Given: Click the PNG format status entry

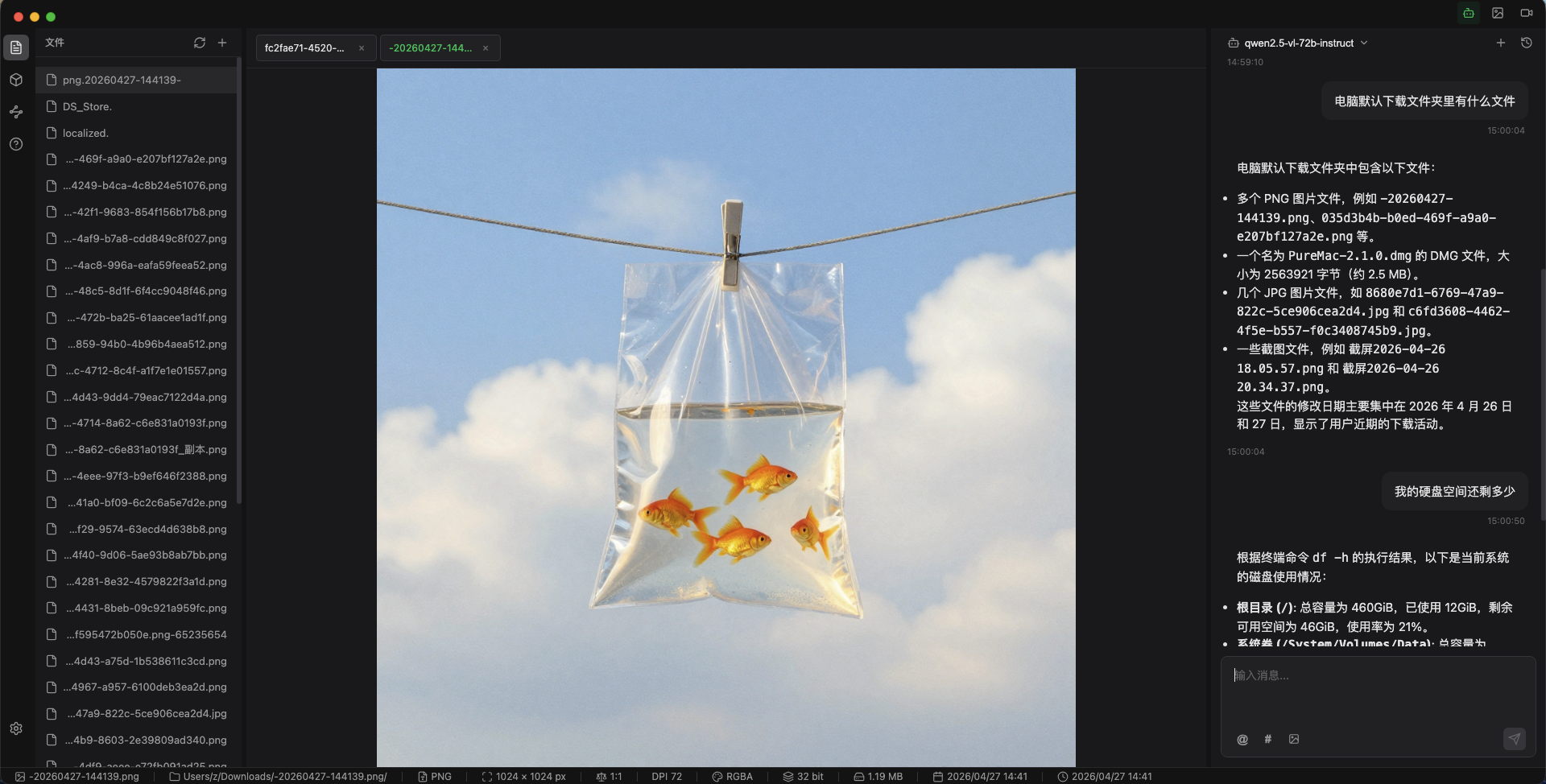Looking at the screenshot, I should (x=435, y=777).
